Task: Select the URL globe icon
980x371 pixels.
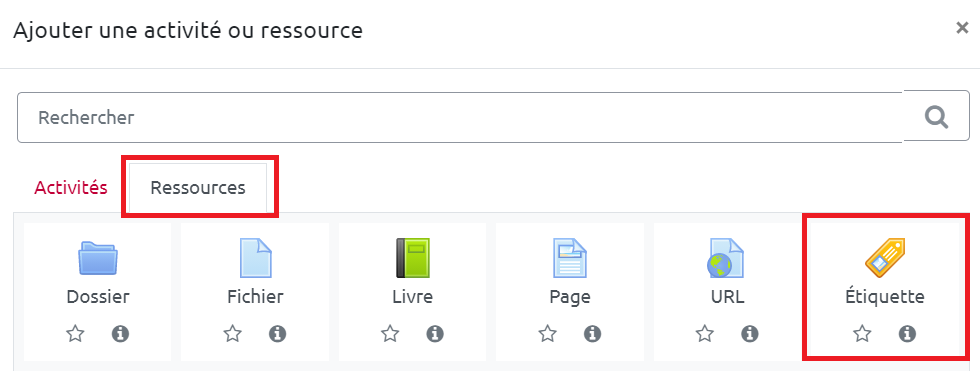Action: click(727, 258)
